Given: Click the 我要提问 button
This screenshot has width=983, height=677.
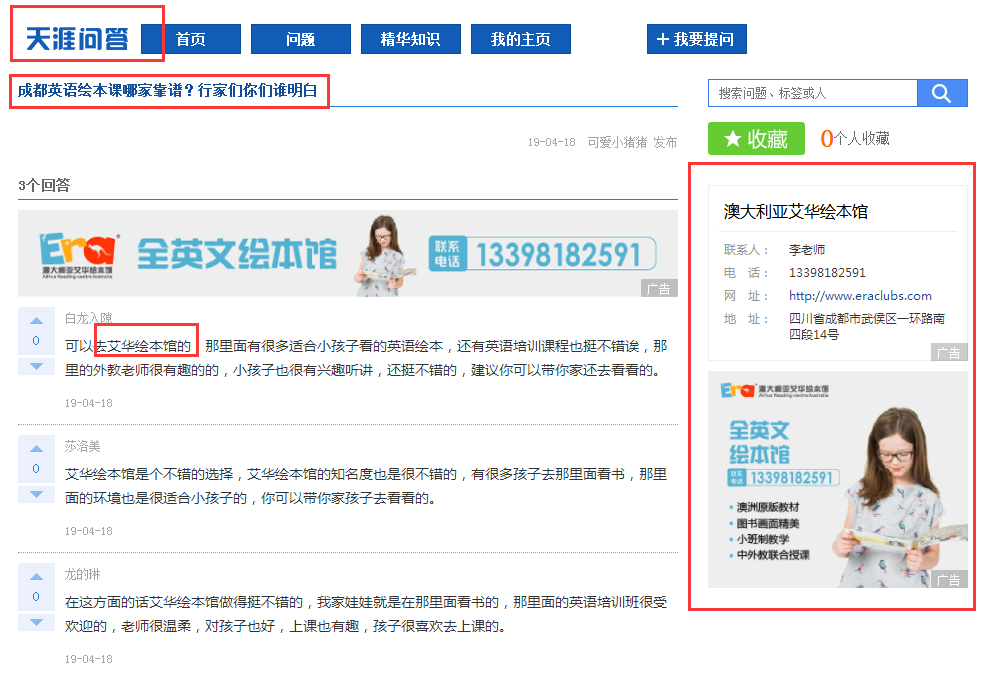Looking at the screenshot, I should (697, 39).
